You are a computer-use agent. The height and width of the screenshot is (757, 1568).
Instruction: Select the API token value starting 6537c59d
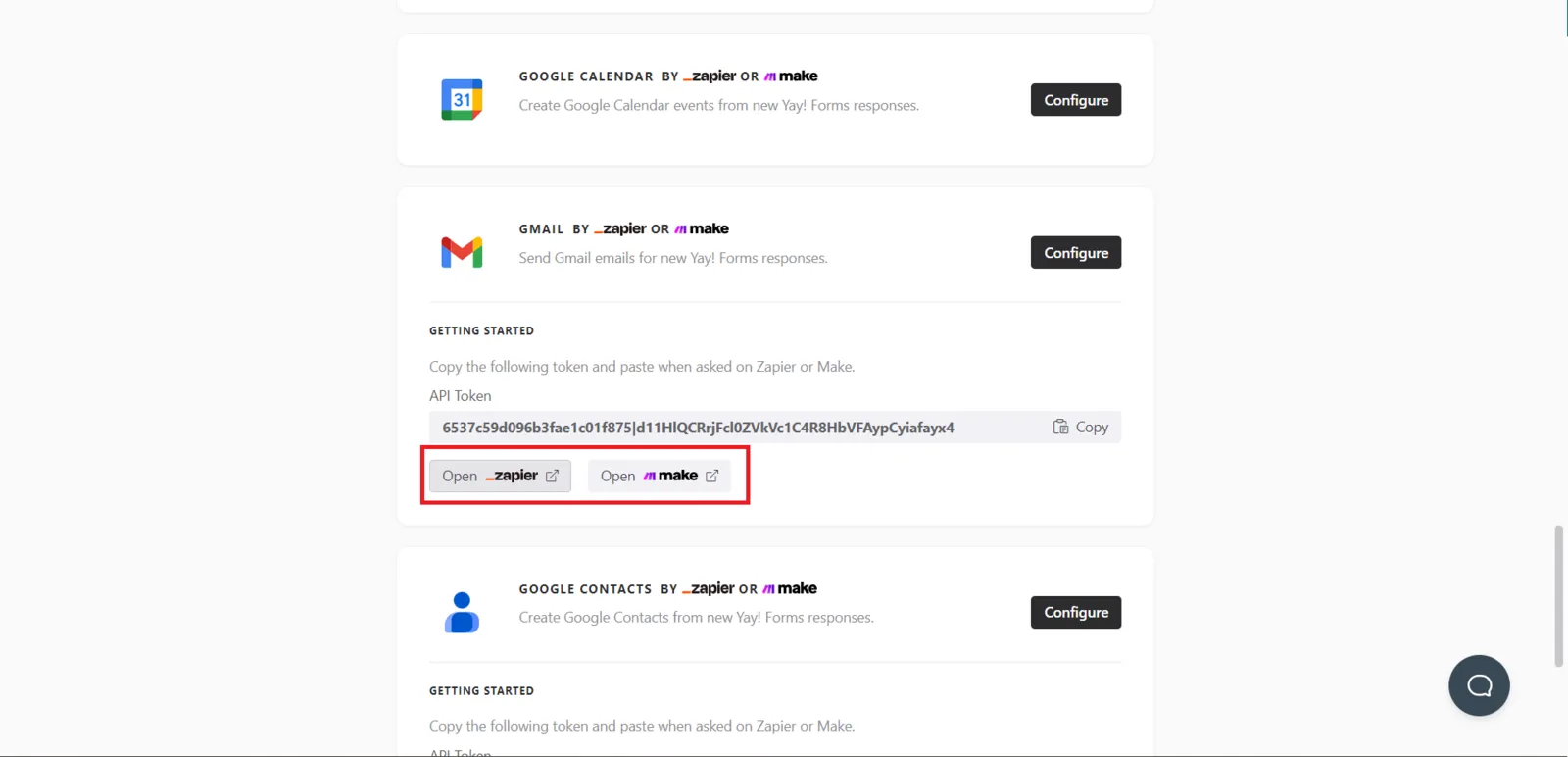click(698, 428)
